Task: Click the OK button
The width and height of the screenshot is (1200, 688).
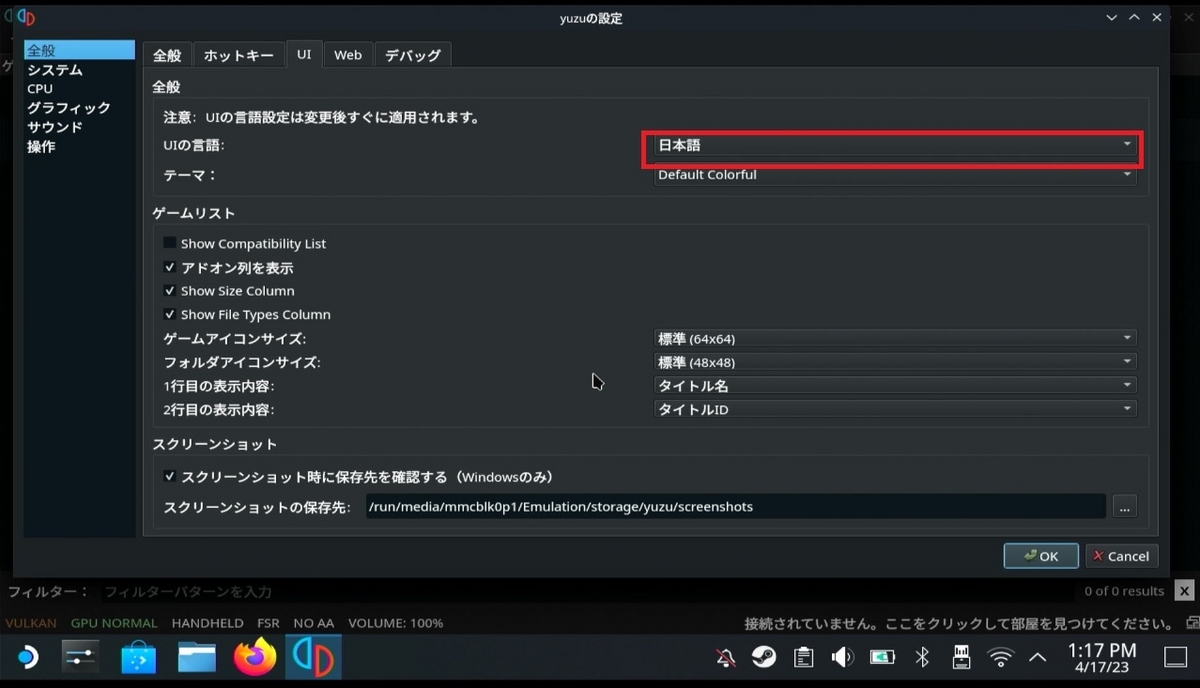Action: coord(1041,556)
